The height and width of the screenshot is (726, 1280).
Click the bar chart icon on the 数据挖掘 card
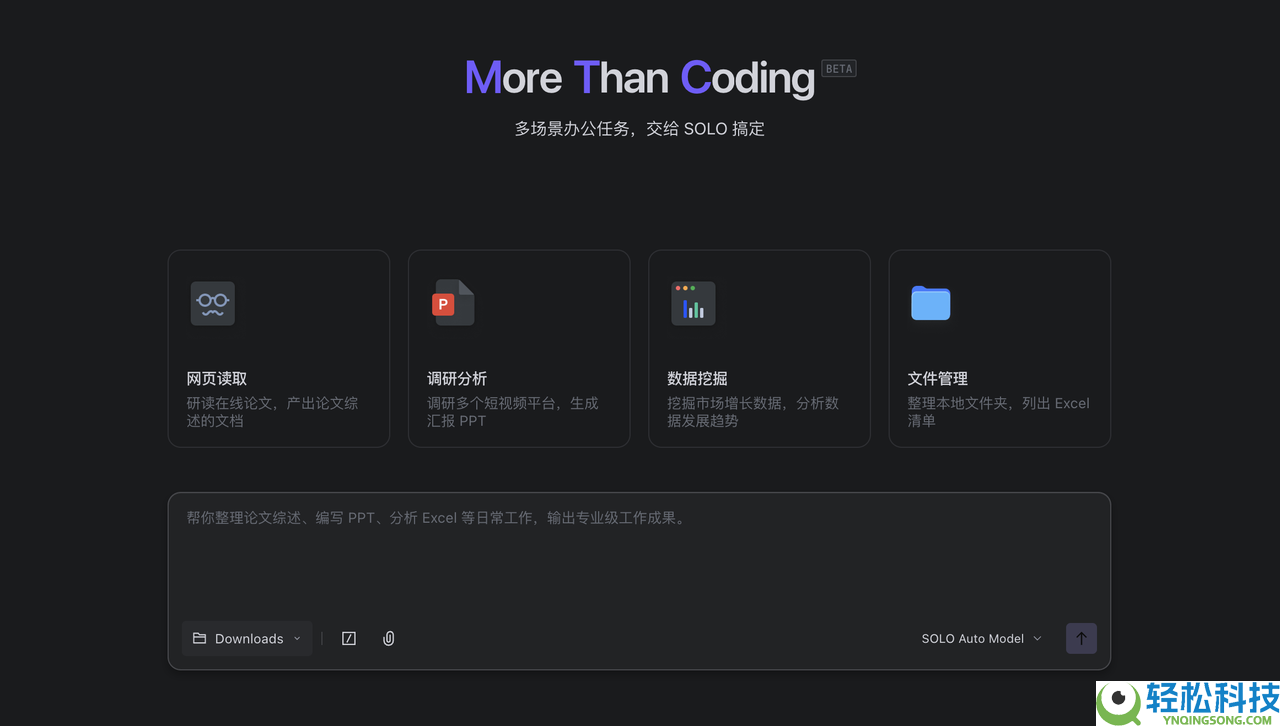point(693,303)
